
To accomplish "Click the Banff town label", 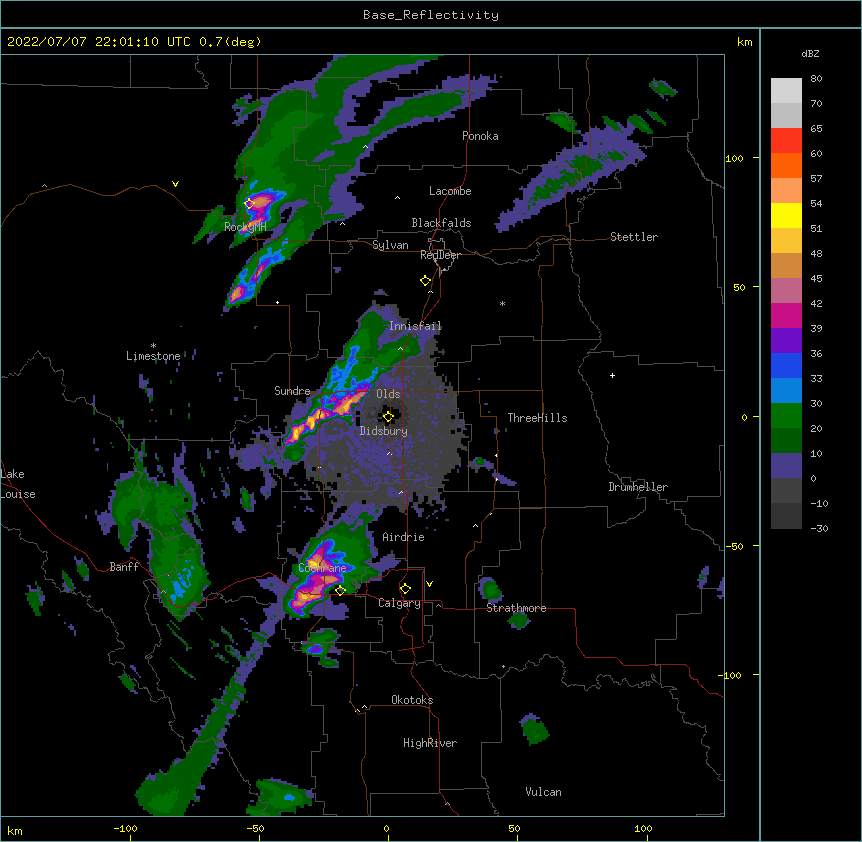I will (124, 567).
